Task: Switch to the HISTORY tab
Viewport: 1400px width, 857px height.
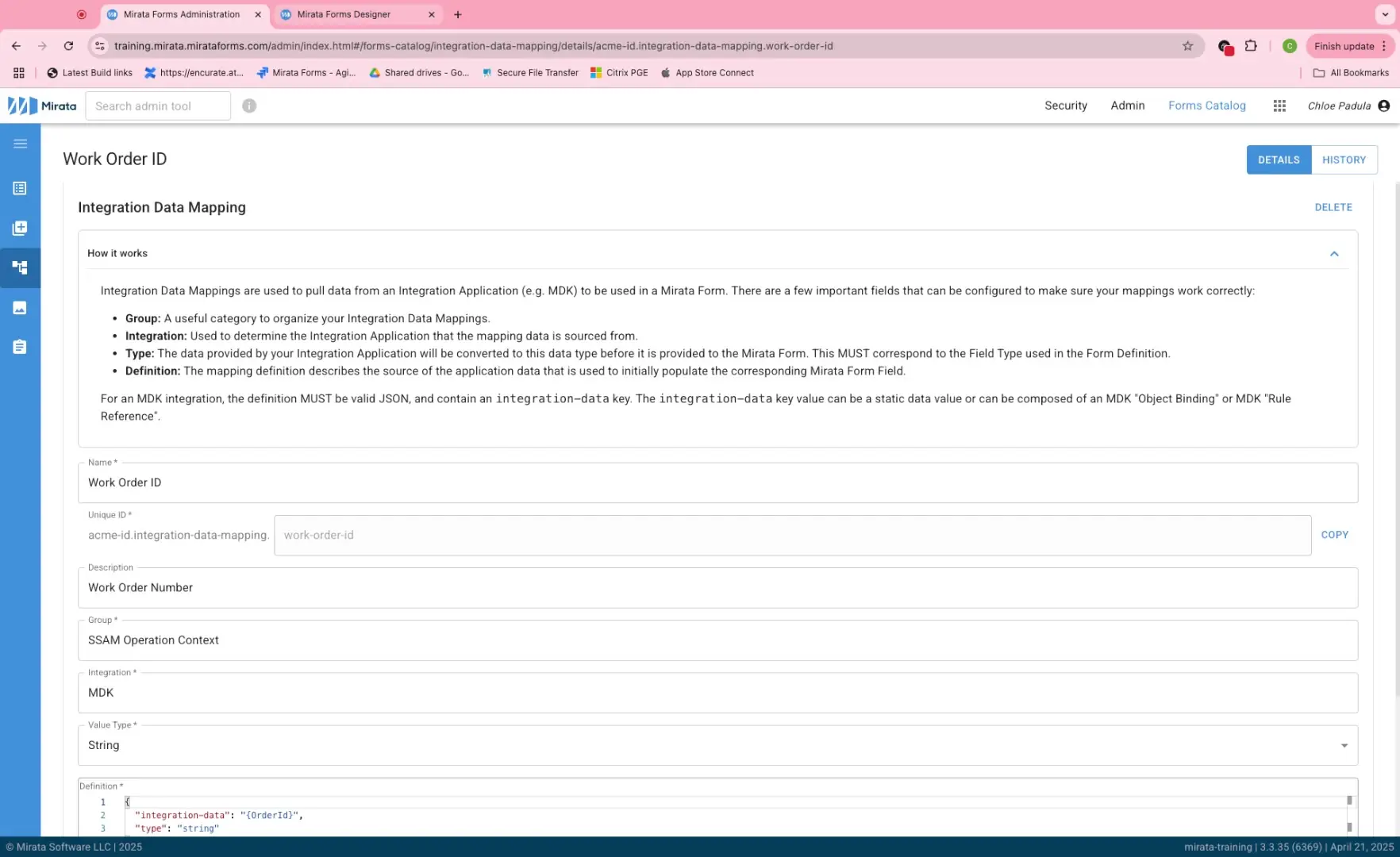Action: coord(1344,159)
